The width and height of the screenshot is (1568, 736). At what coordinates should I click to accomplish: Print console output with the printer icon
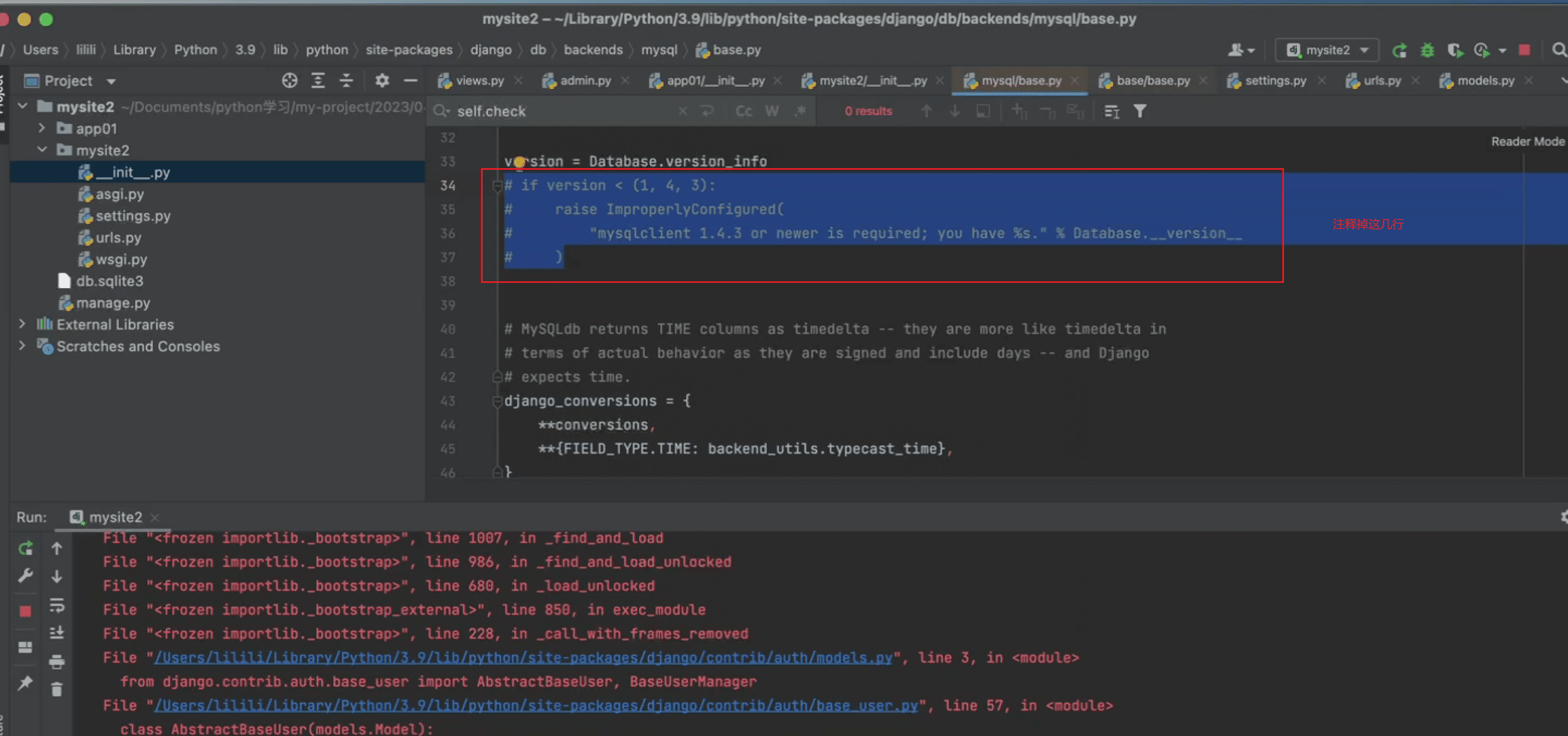[x=57, y=661]
